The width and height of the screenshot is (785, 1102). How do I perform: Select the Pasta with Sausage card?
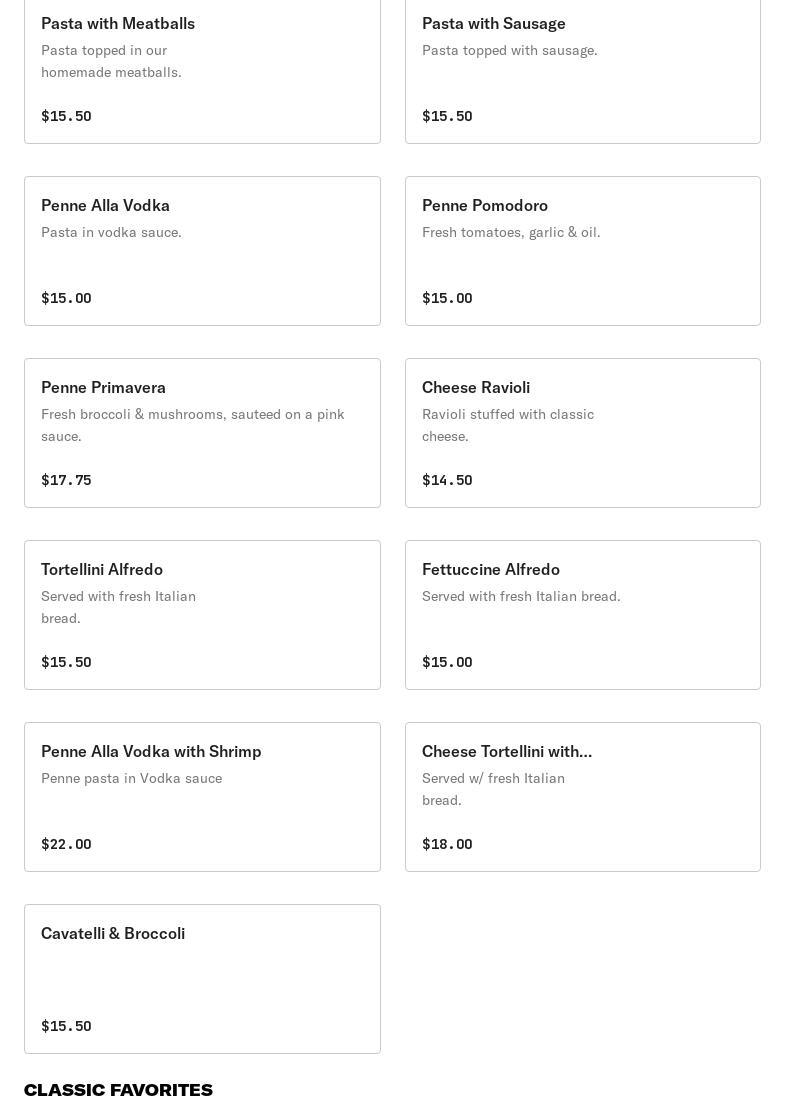(582, 70)
